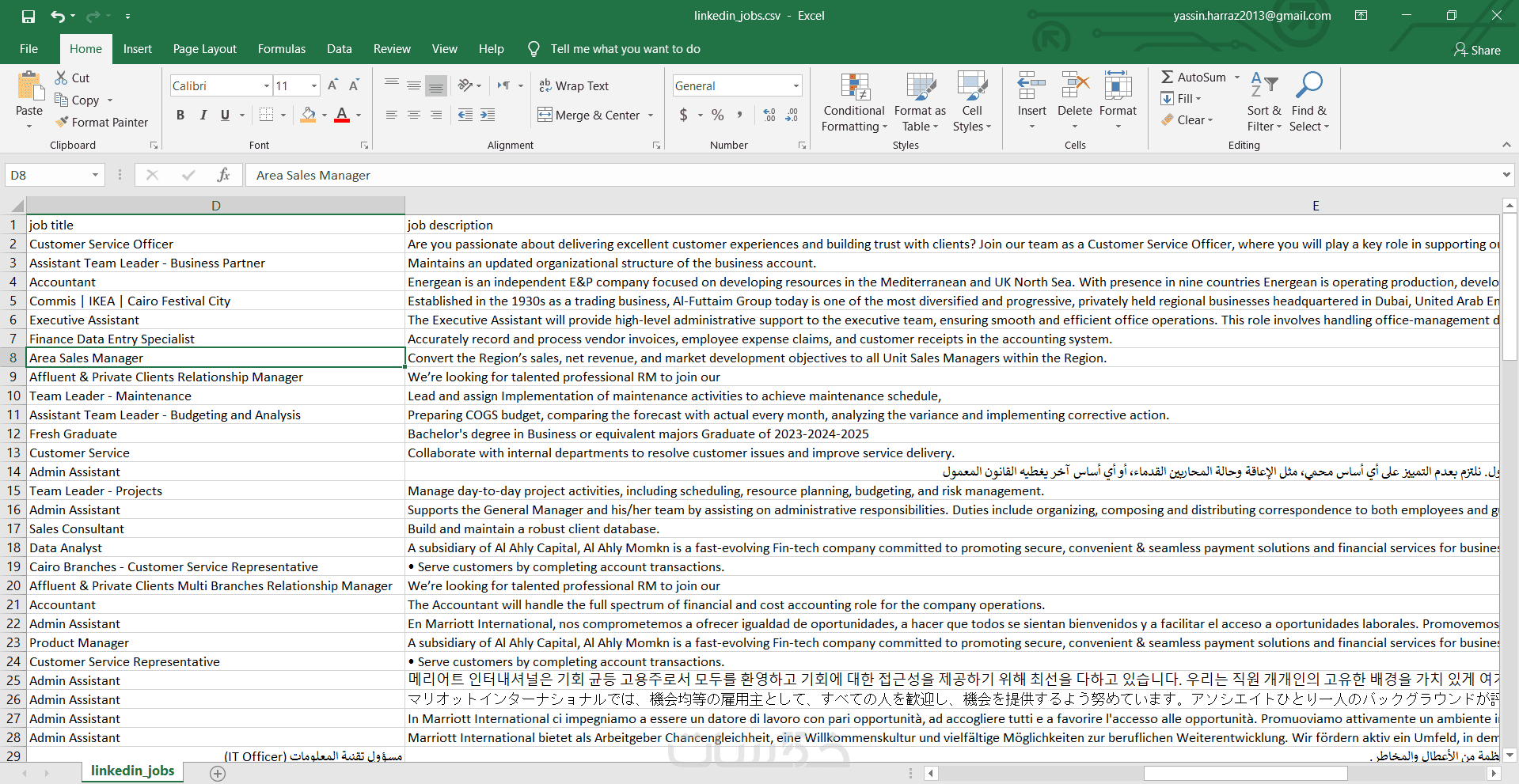Switch to the Page Layout tab
This screenshot has width=1519, height=784.
tap(205, 49)
